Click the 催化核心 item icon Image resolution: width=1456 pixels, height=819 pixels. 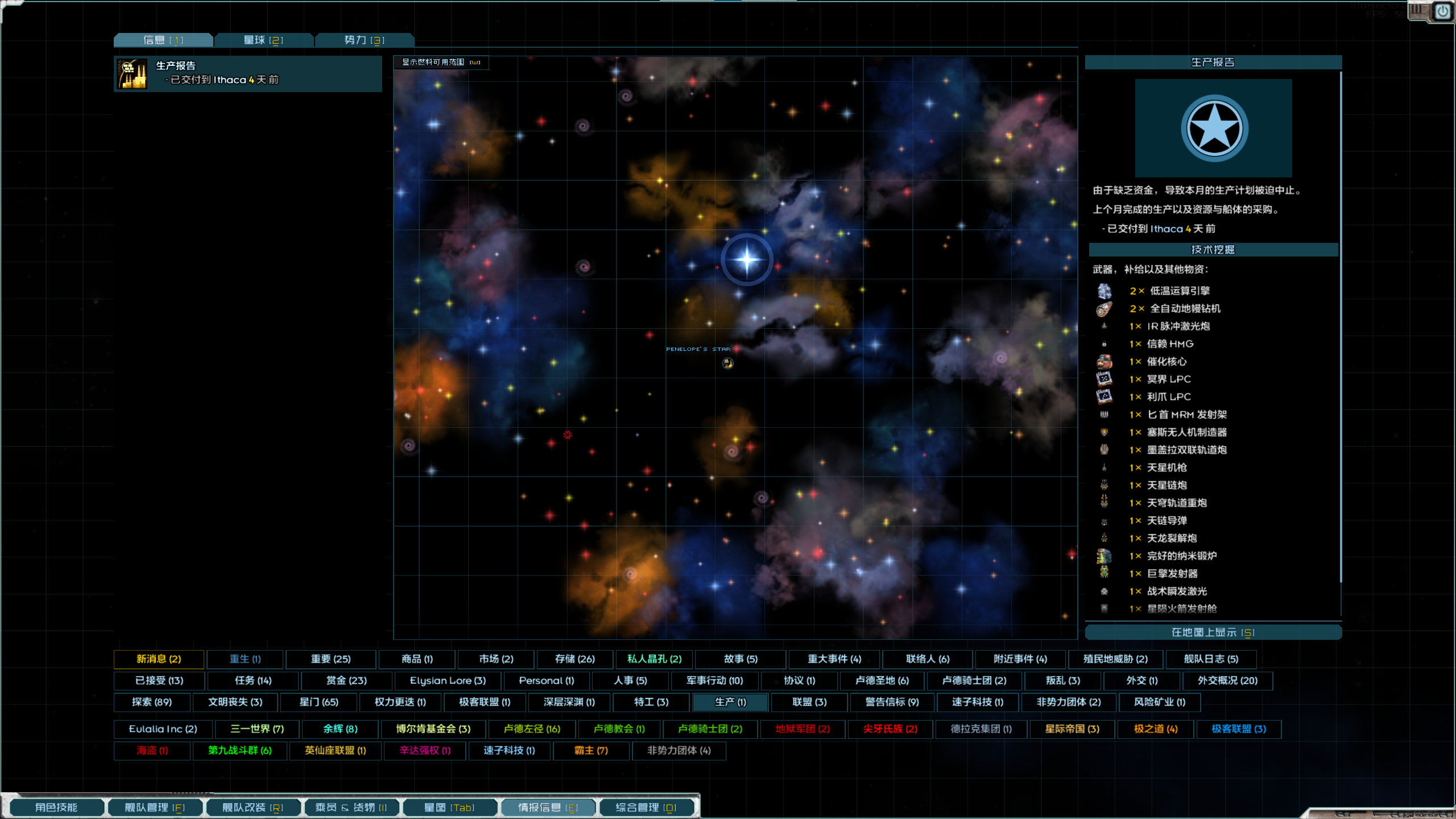pyautogui.click(x=1104, y=362)
